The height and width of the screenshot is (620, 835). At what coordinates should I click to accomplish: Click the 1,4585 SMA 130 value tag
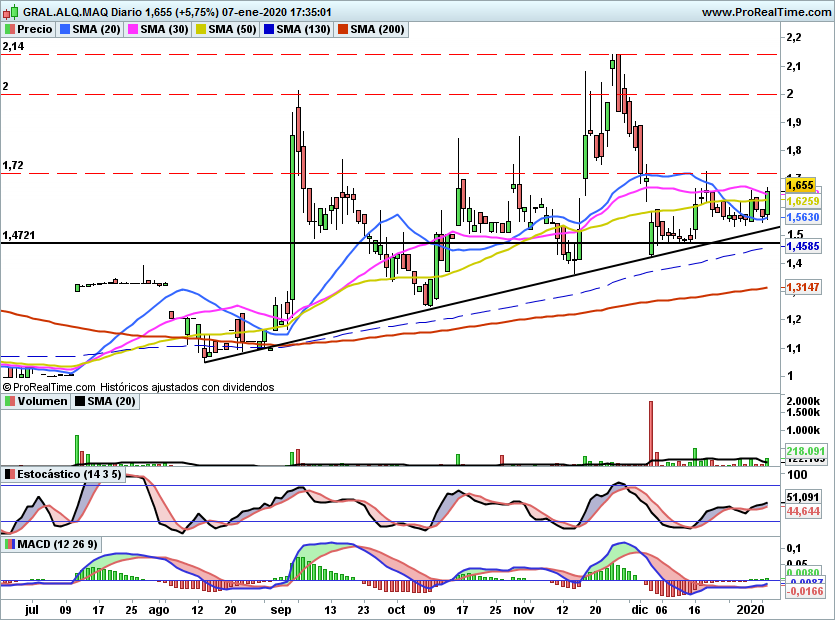pos(802,246)
